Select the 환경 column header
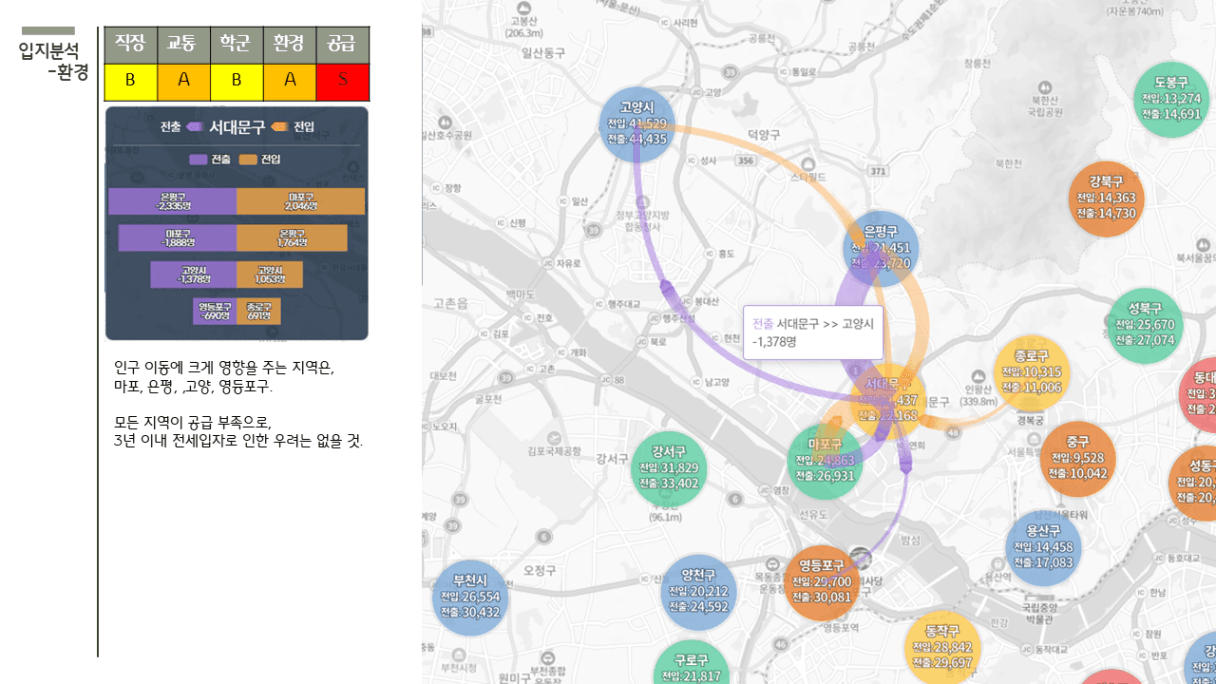The height and width of the screenshot is (684, 1216). coord(290,44)
